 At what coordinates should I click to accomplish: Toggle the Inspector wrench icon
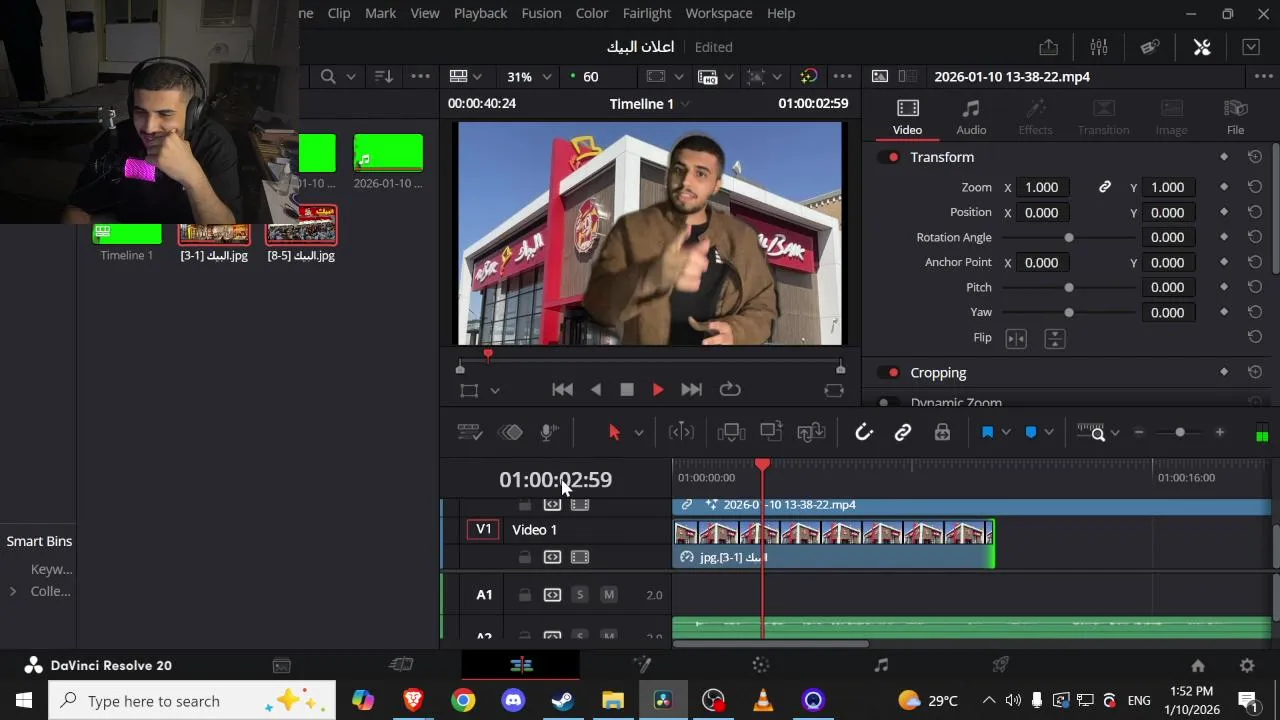(1202, 47)
